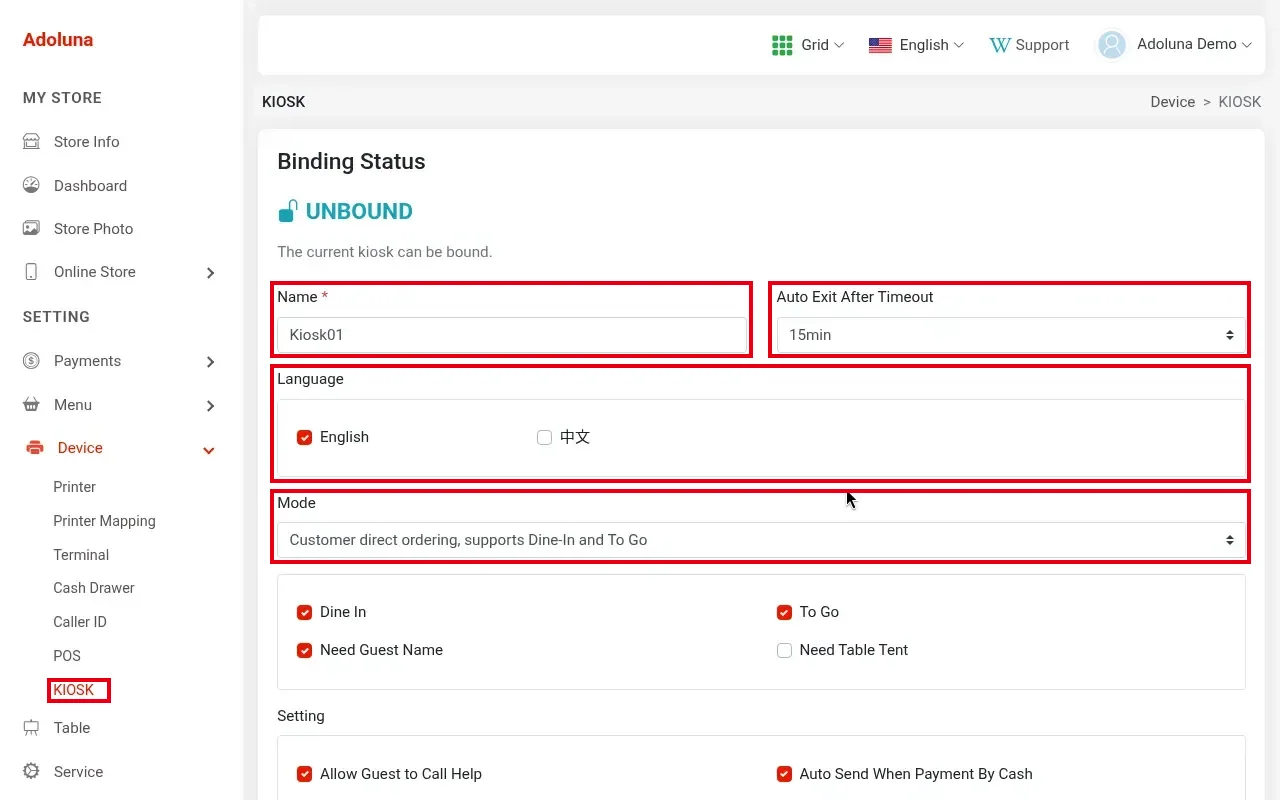Click the Menu basket icon
1280x800 pixels.
pyautogui.click(x=31, y=405)
